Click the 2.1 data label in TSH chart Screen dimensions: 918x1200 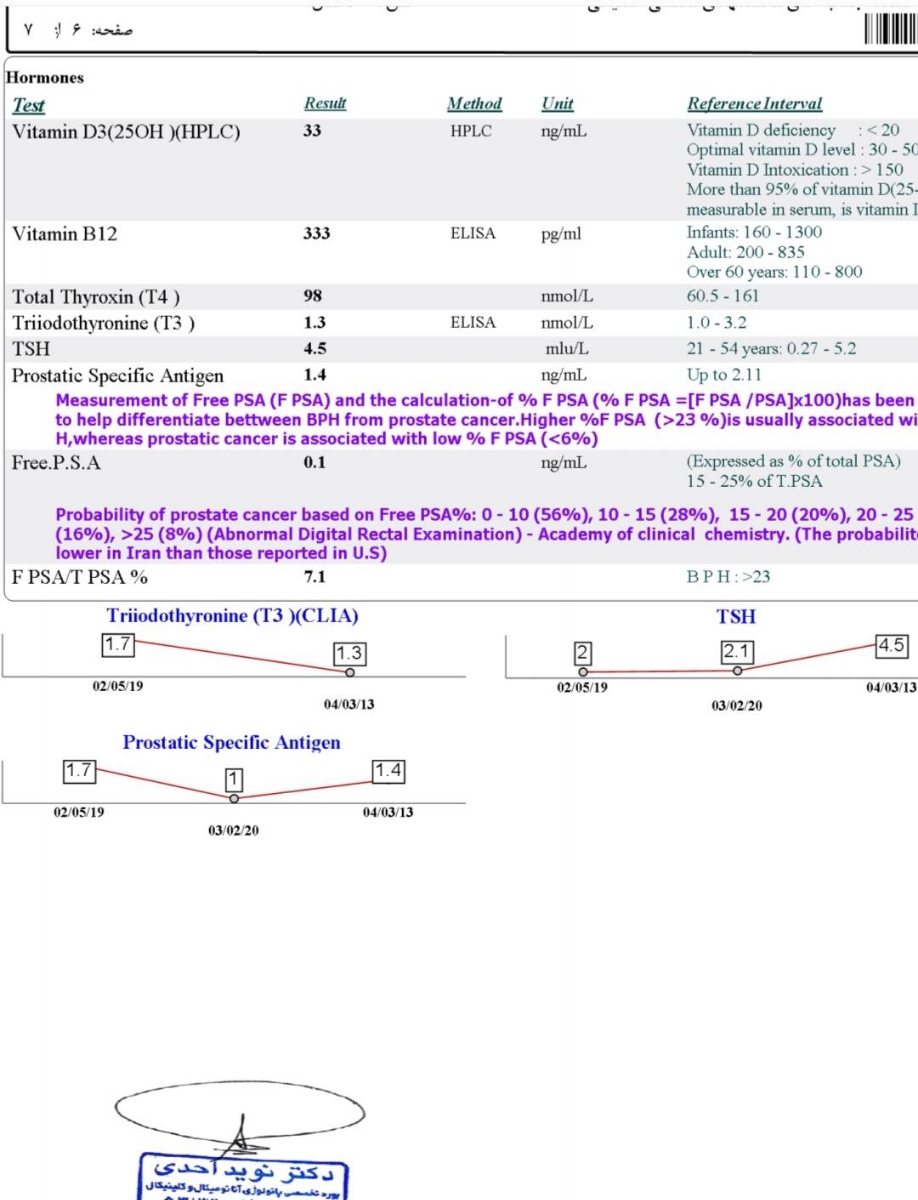pyautogui.click(x=737, y=653)
